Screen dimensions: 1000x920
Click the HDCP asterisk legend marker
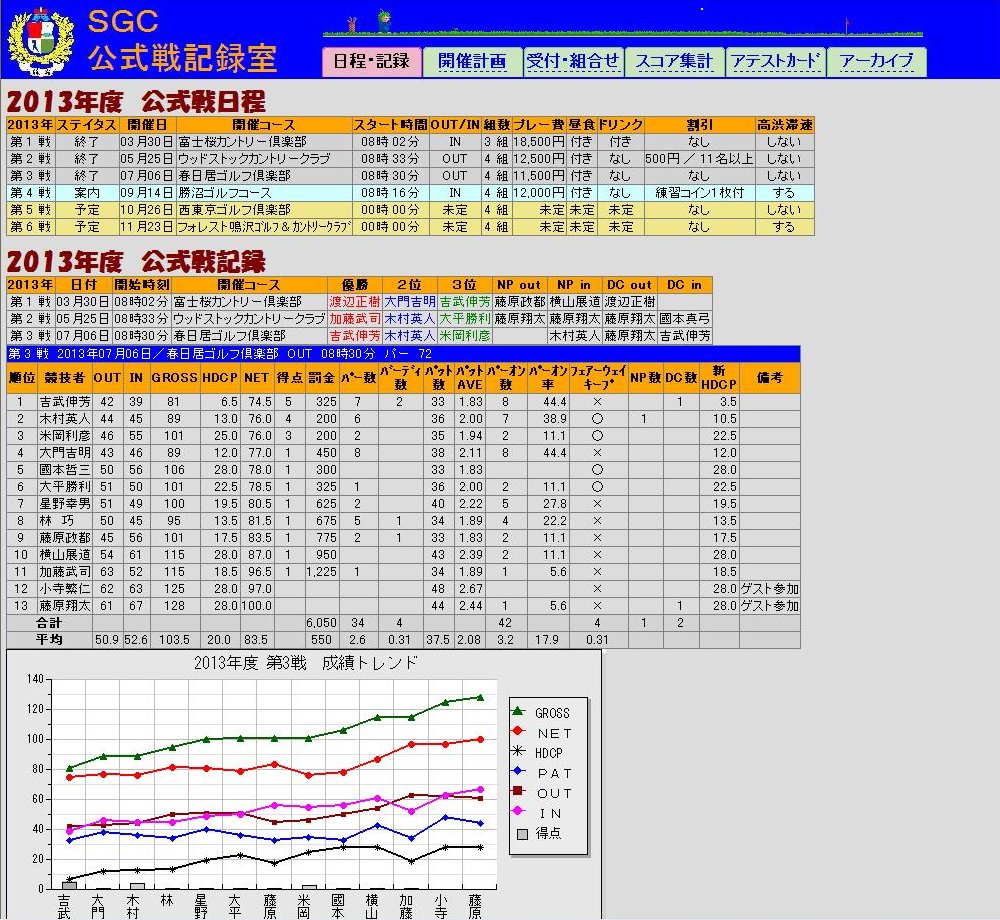(518, 752)
